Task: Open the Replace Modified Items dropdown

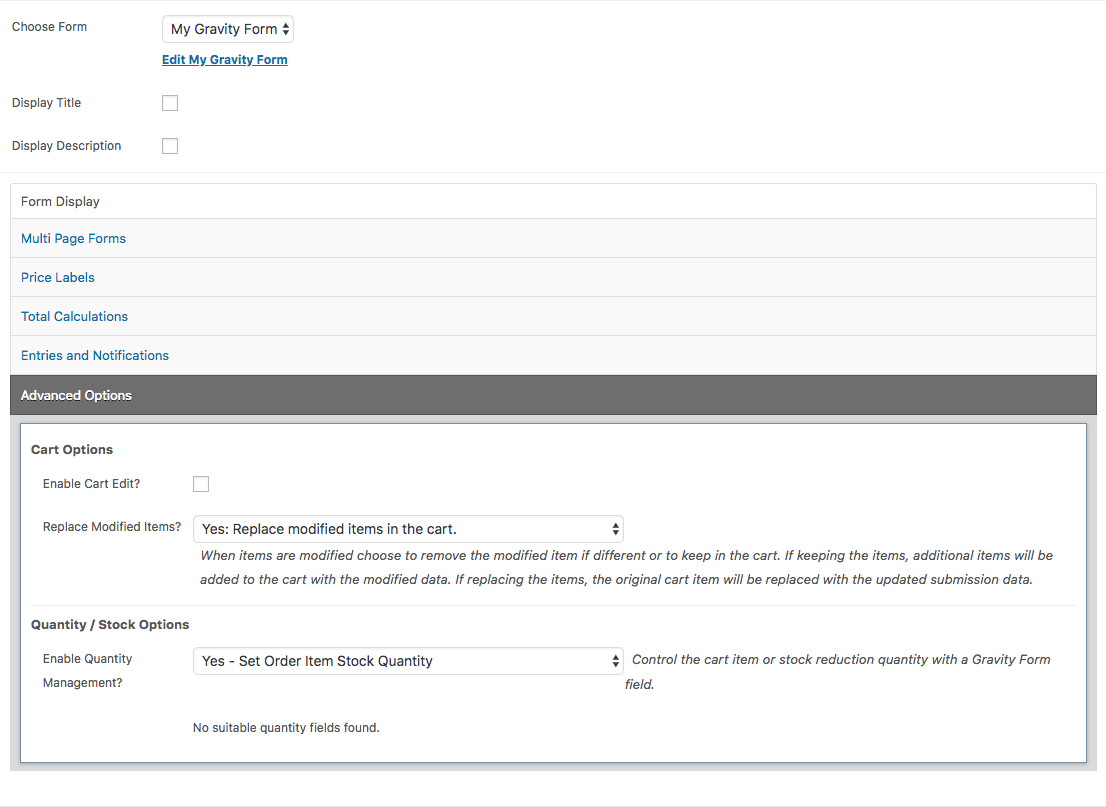Action: pos(407,529)
